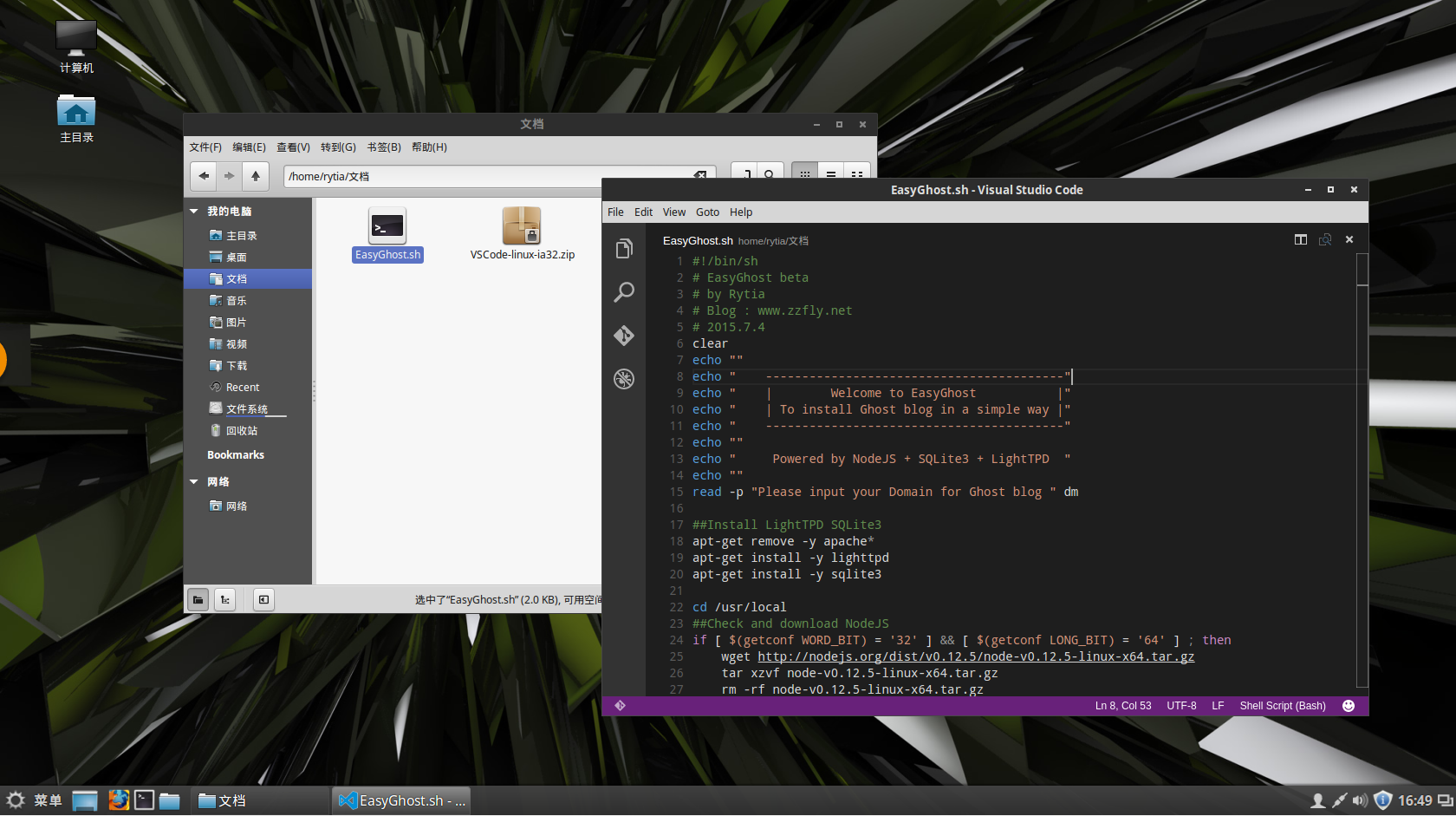Open VS Code Help menu

click(x=741, y=212)
